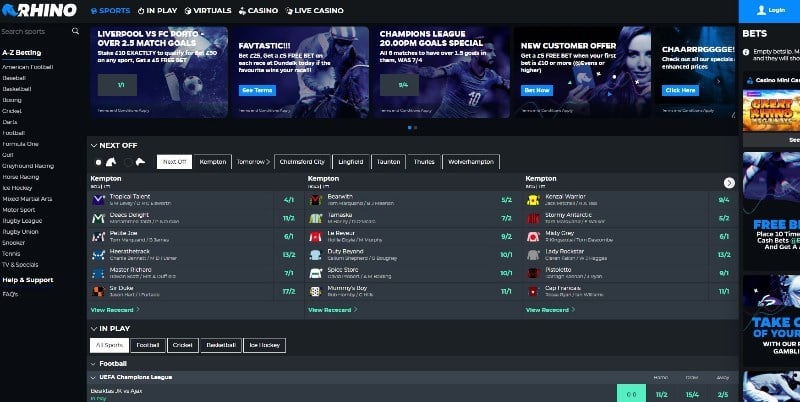Click the next races arrow circle
Screen dimensions: 800x402
click(729, 183)
